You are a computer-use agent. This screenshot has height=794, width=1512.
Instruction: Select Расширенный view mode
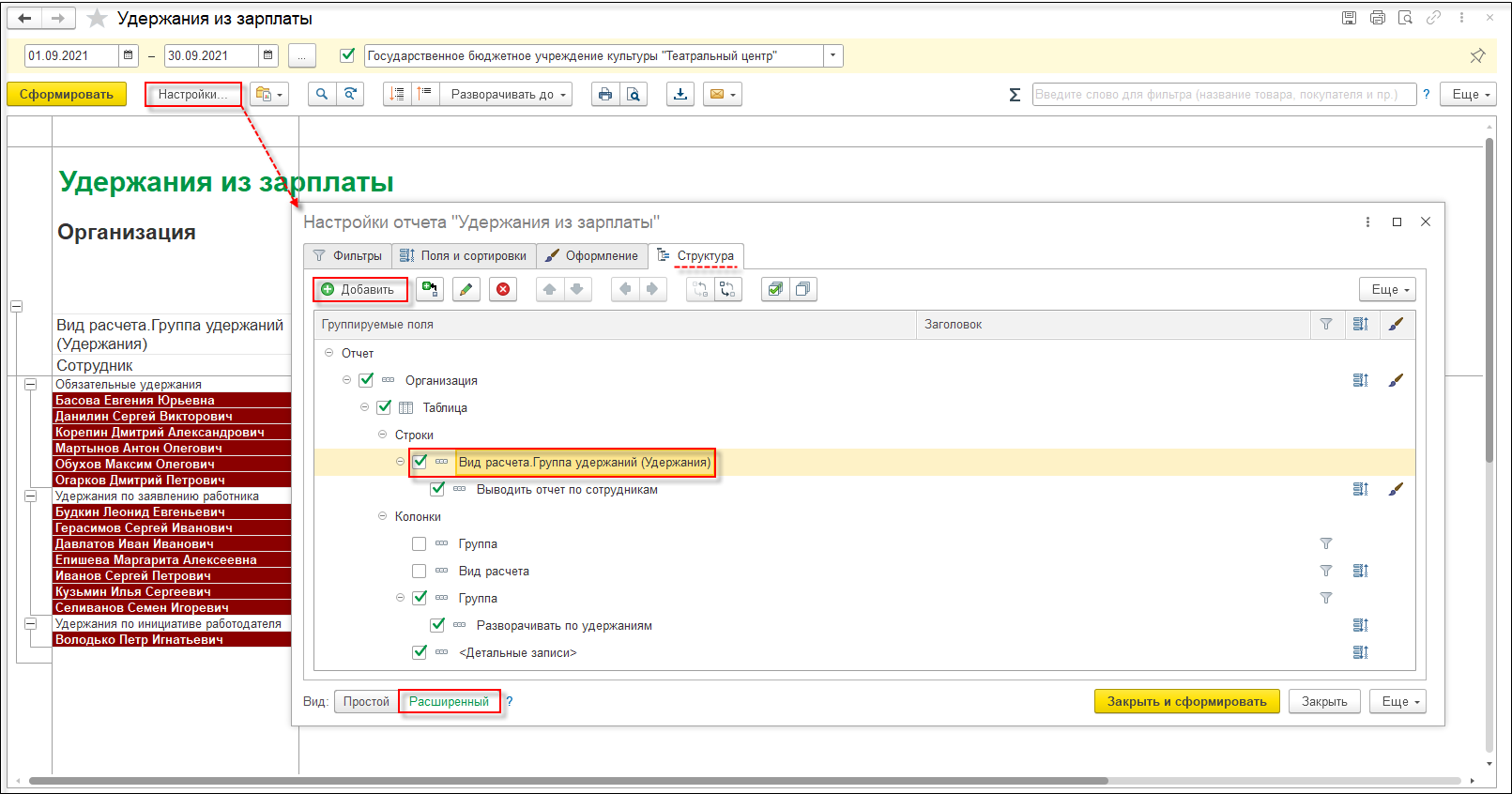(x=449, y=701)
